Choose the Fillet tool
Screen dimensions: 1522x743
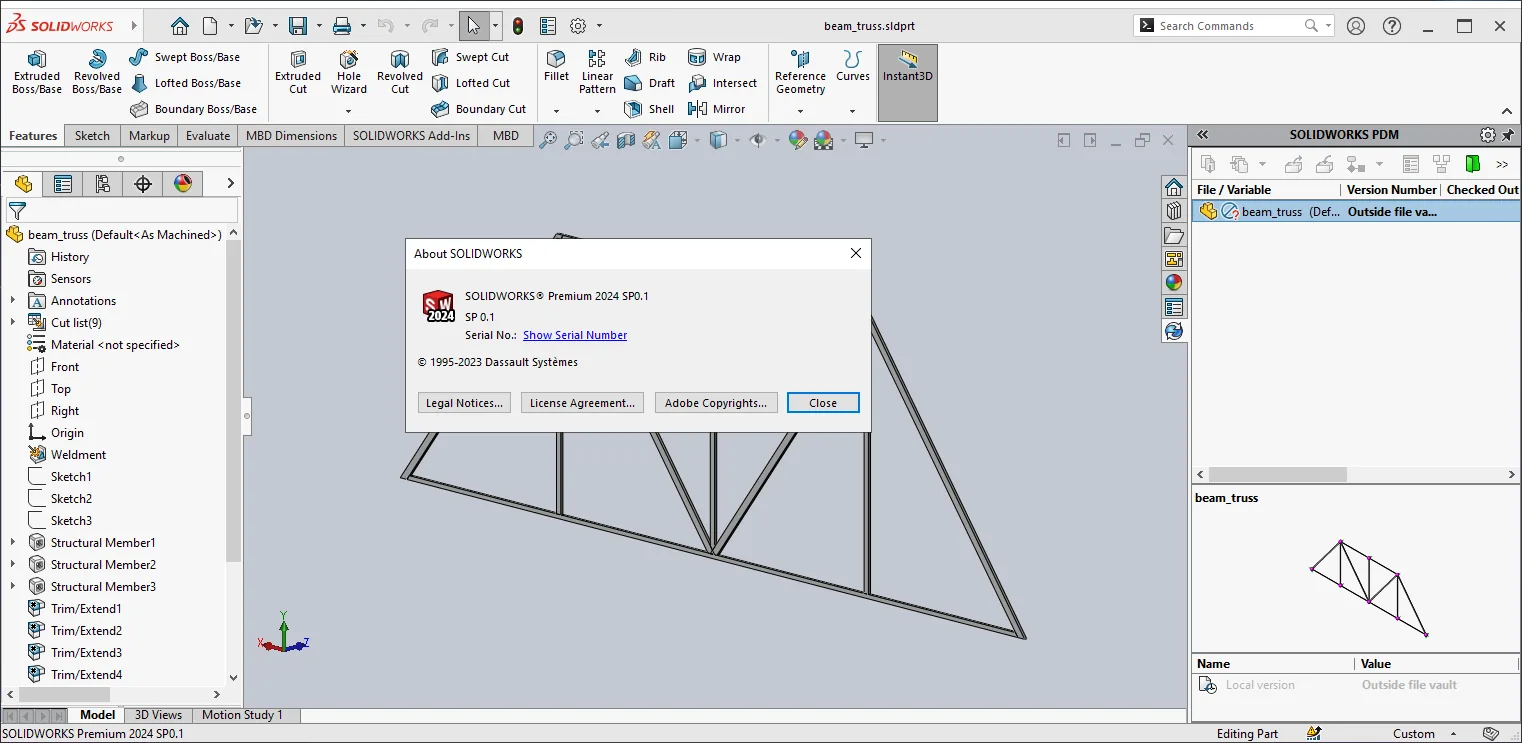pyautogui.click(x=556, y=66)
